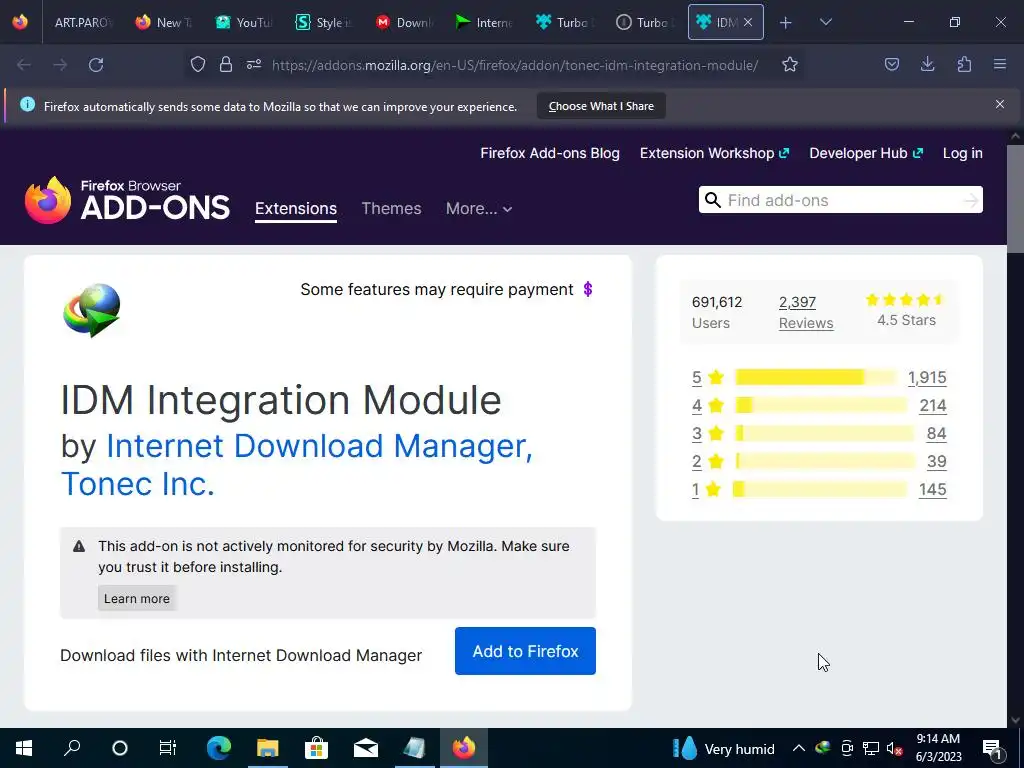This screenshot has width=1024, height=768.
Task: Launch Microsoft Edge from taskbar
Action: (x=219, y=748)
